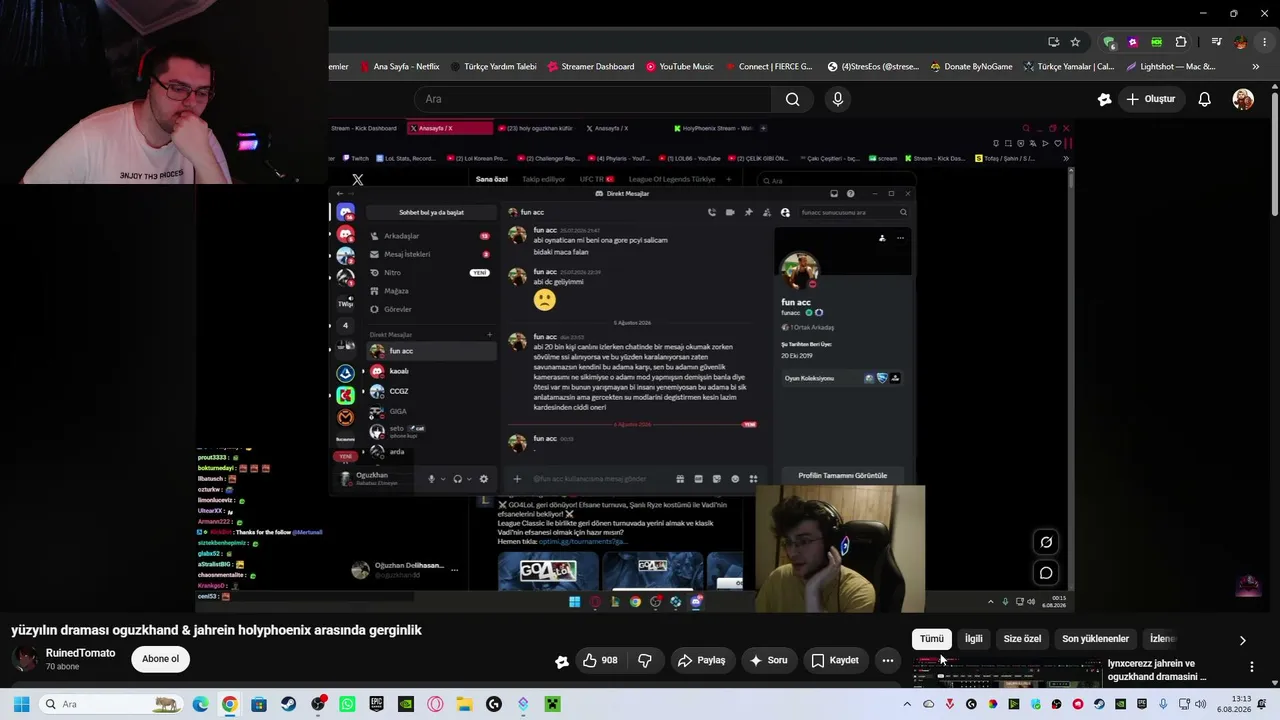
Task: Open the Türkçe Yardım Talebi bookmark
Action: 493,67
